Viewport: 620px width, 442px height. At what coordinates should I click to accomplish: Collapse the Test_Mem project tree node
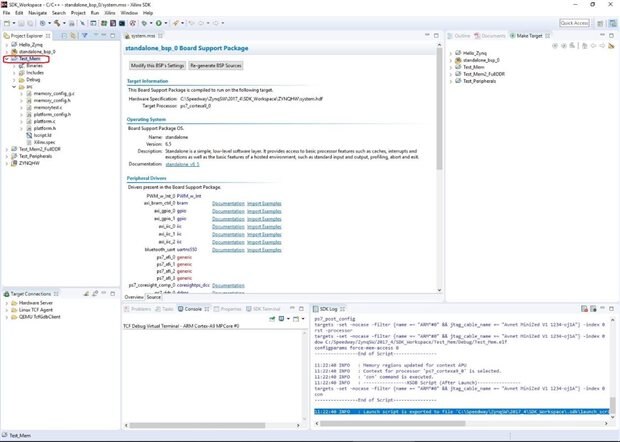pos(5,58)
